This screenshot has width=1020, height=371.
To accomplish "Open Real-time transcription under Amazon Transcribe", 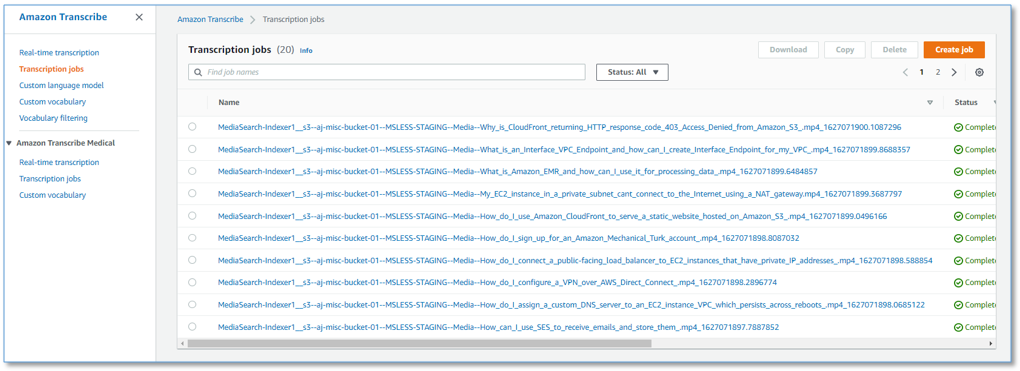I will pos(59,53).
